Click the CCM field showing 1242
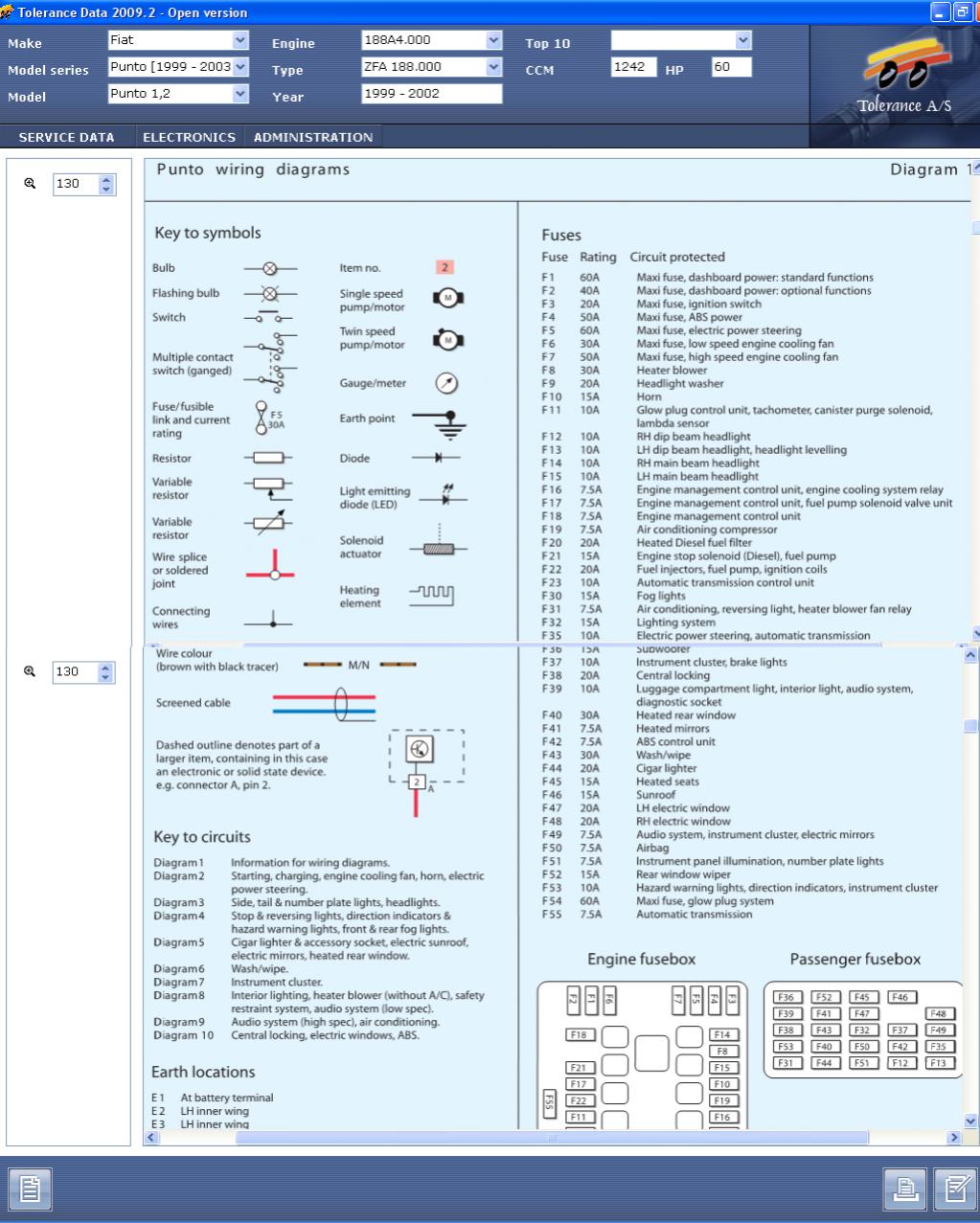 (634, 67)
